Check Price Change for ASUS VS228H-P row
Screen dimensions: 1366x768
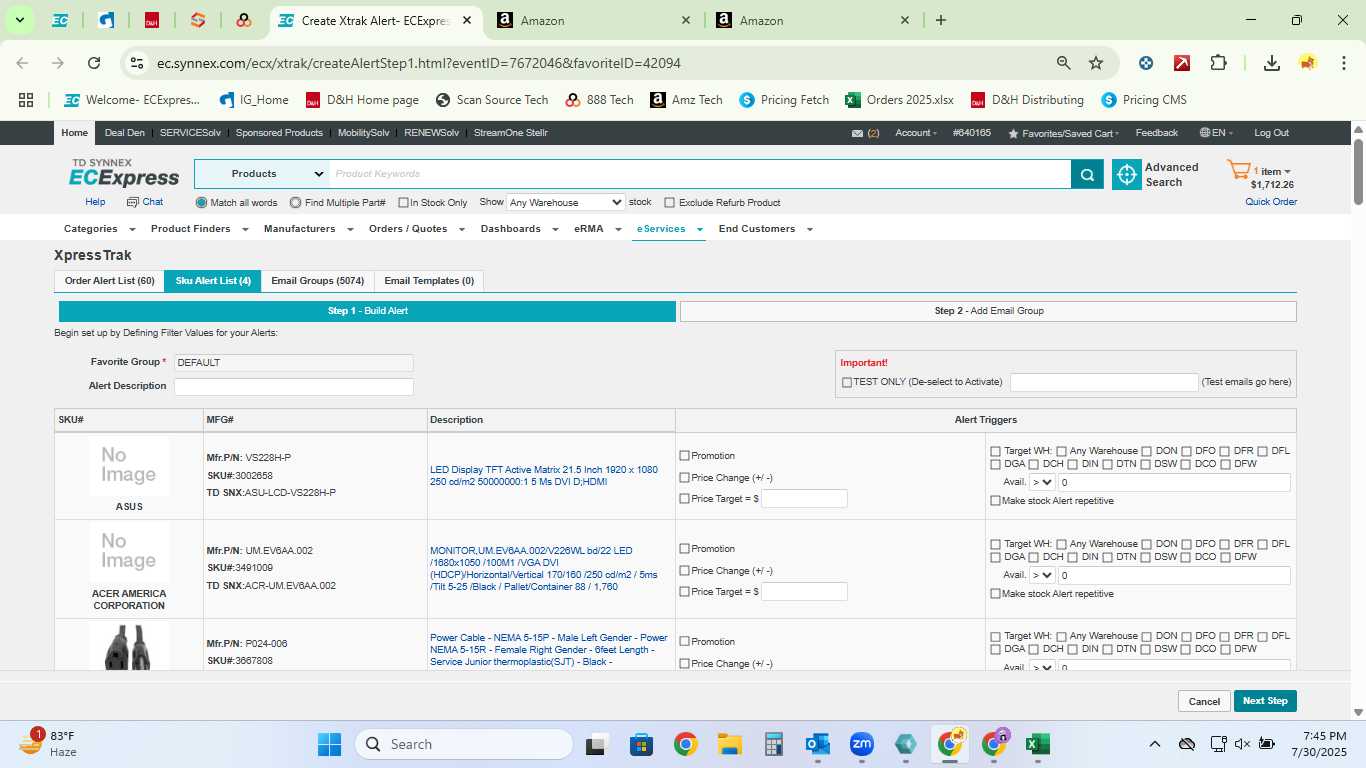click(x=685, y=478)
